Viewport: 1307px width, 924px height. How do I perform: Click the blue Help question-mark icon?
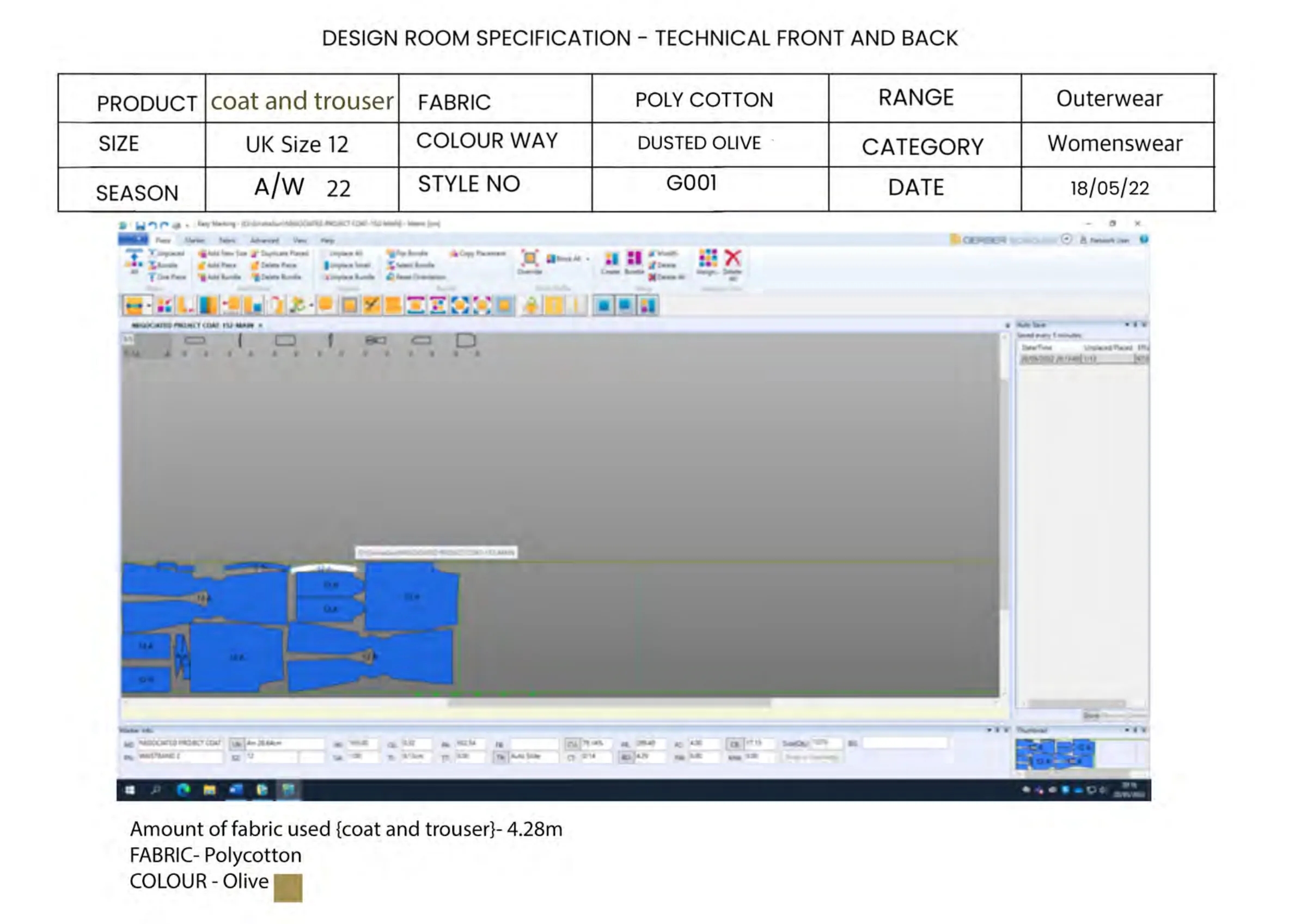[x=1144, y=240]
